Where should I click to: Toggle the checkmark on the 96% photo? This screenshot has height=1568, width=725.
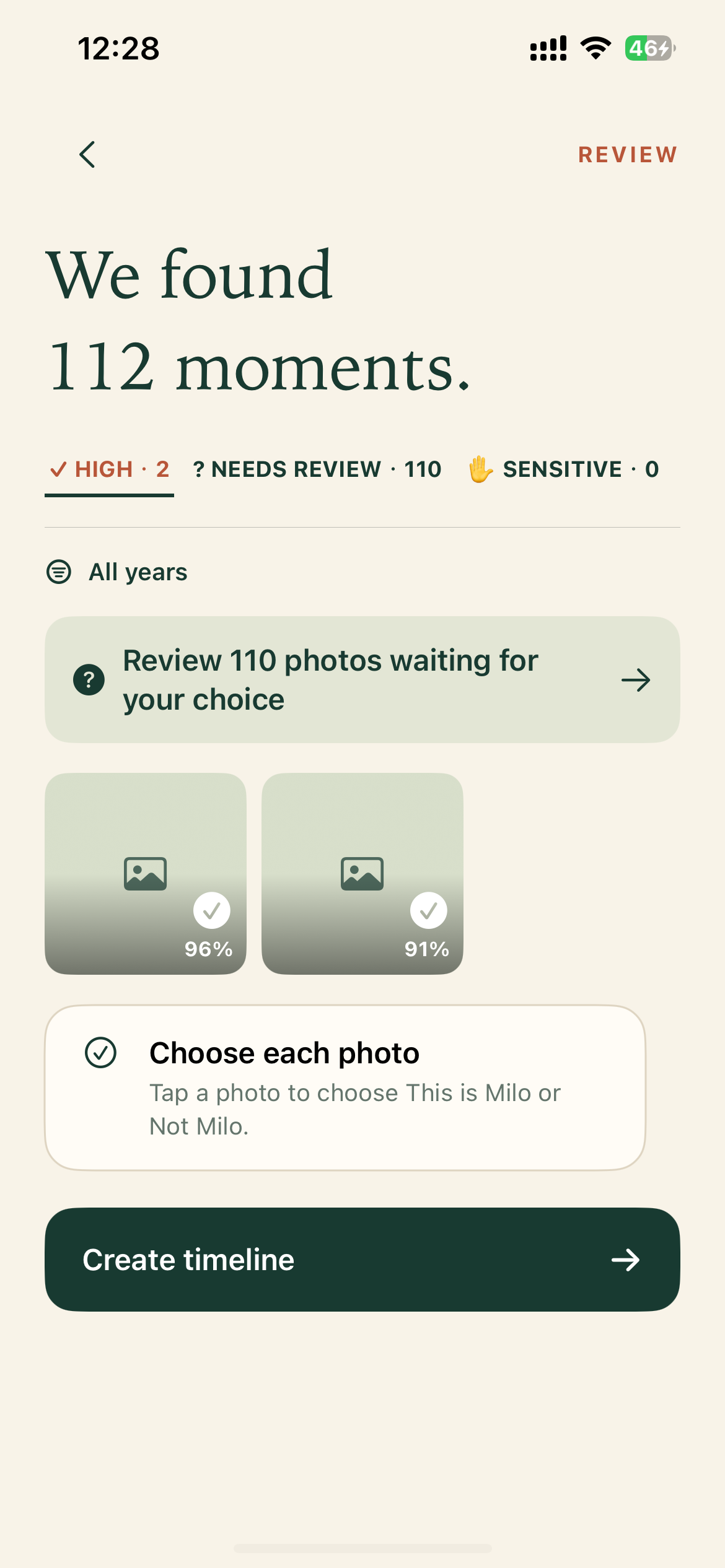point(212,910)
